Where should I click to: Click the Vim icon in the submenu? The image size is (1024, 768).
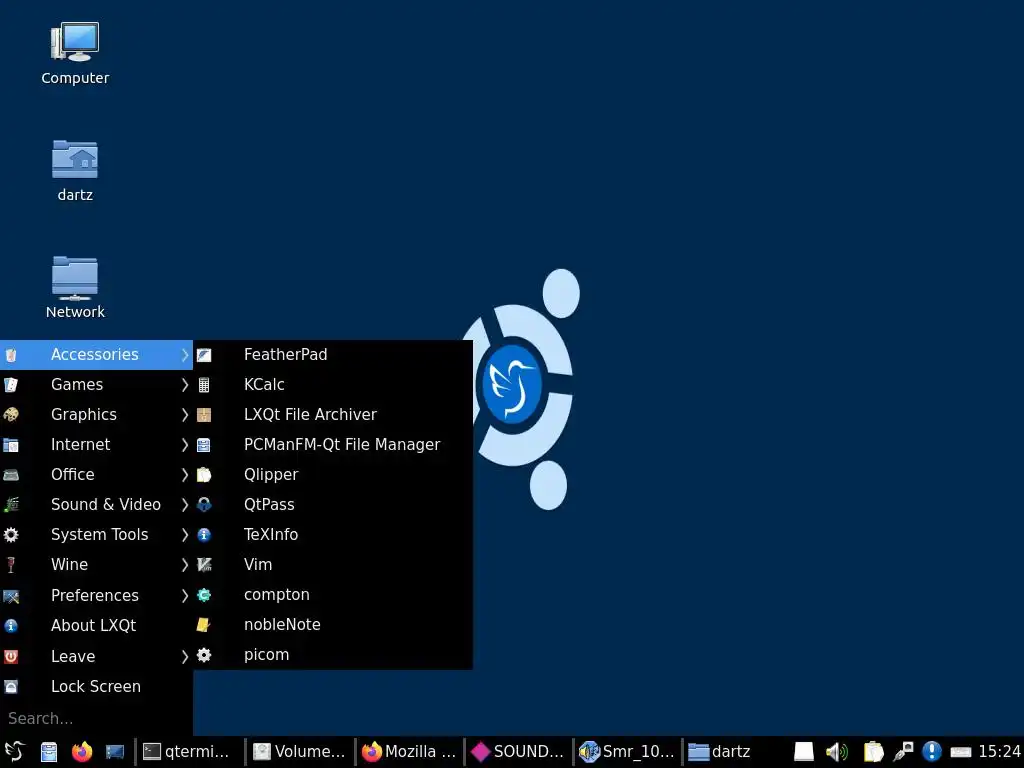(x=204, y=565)
